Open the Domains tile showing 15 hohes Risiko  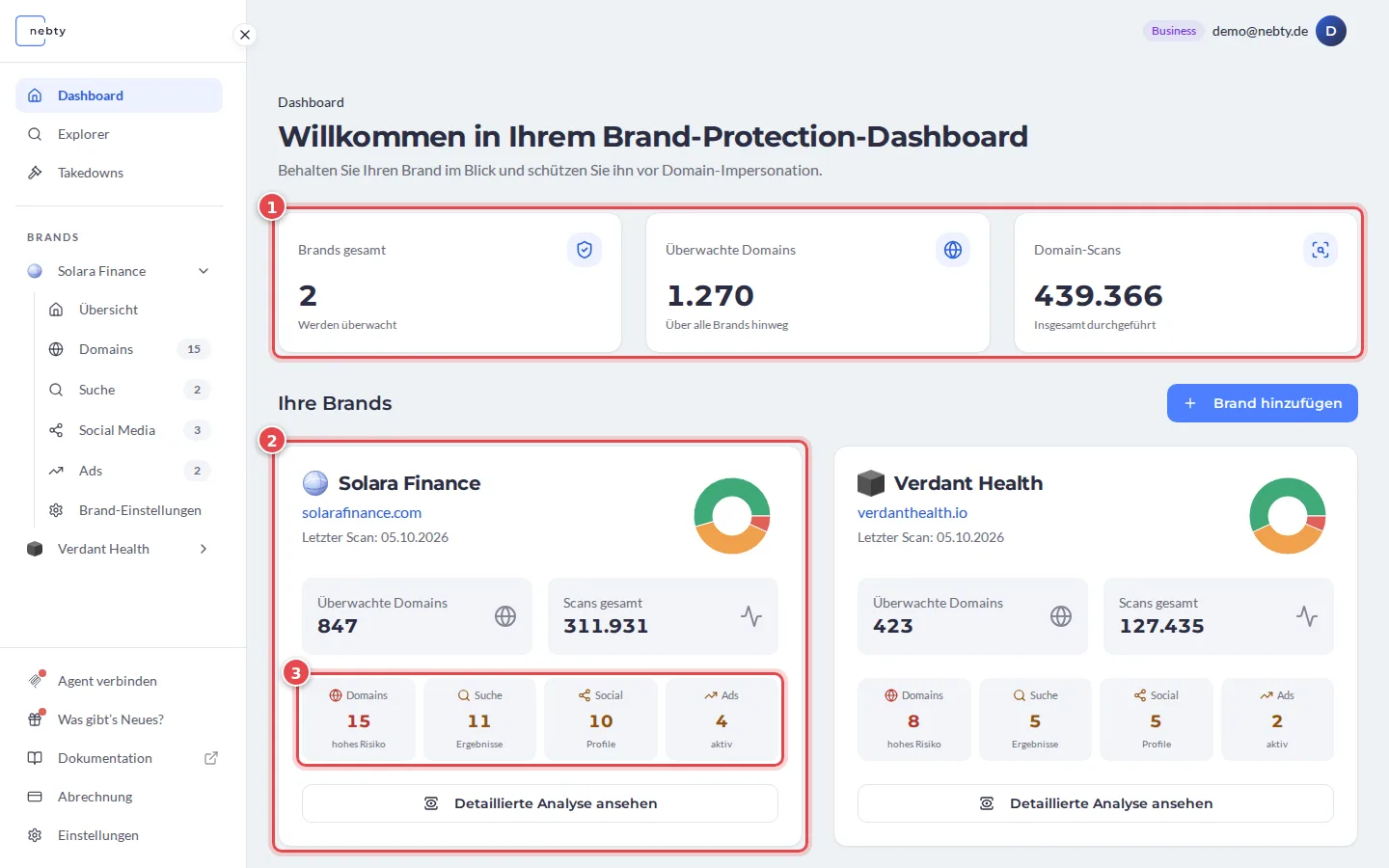tap(359, 719)
